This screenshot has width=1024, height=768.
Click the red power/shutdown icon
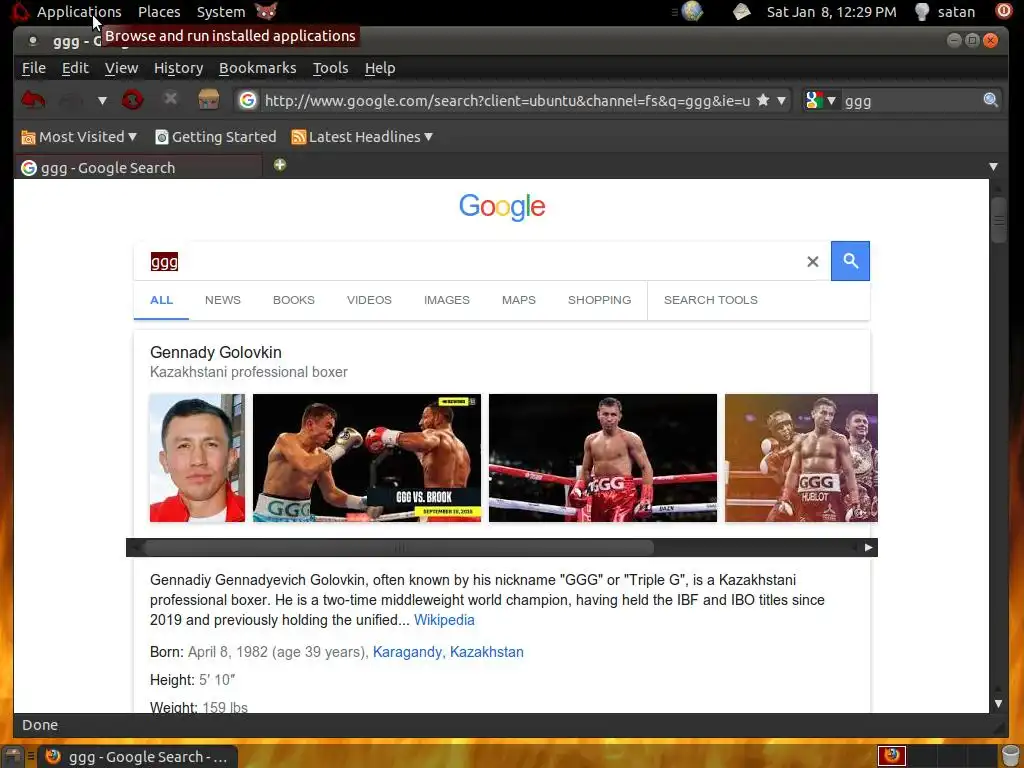click(1002, 11)
